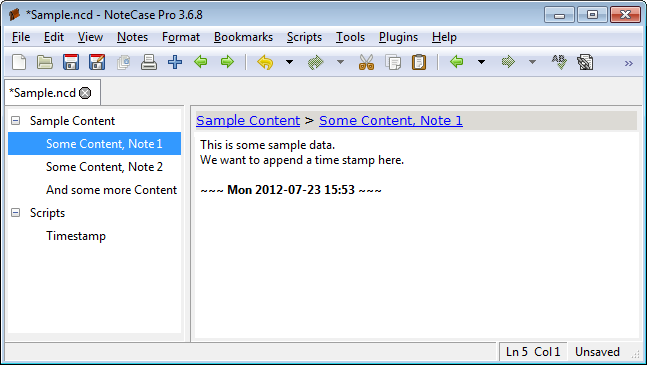Follow the Some Content, Note 1 breadcrumb link
647x365 pixels.
[391, 120]
